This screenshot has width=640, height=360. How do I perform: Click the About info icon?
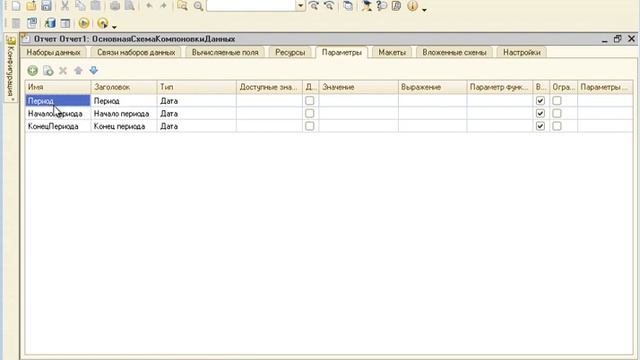coord(412,6)
